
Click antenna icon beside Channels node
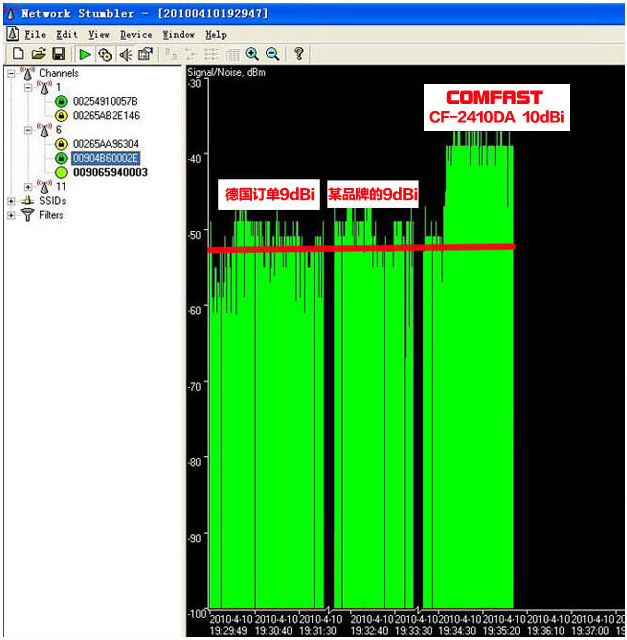28,73
